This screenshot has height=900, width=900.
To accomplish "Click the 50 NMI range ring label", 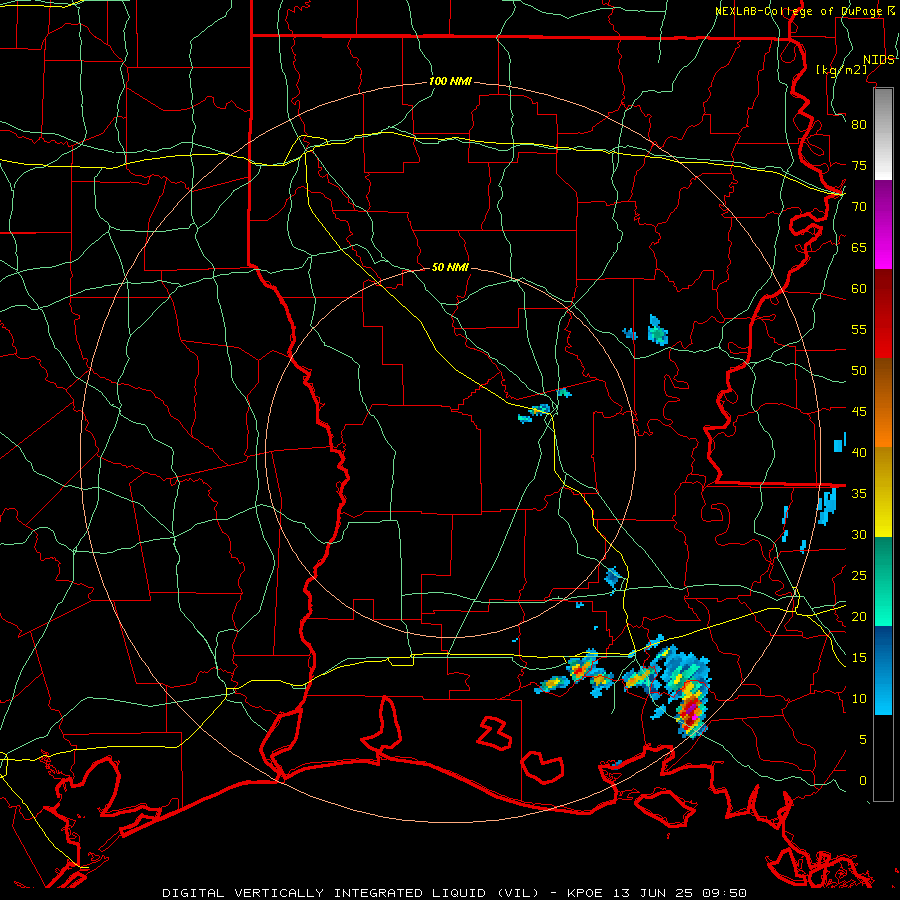I will [450, 267].
